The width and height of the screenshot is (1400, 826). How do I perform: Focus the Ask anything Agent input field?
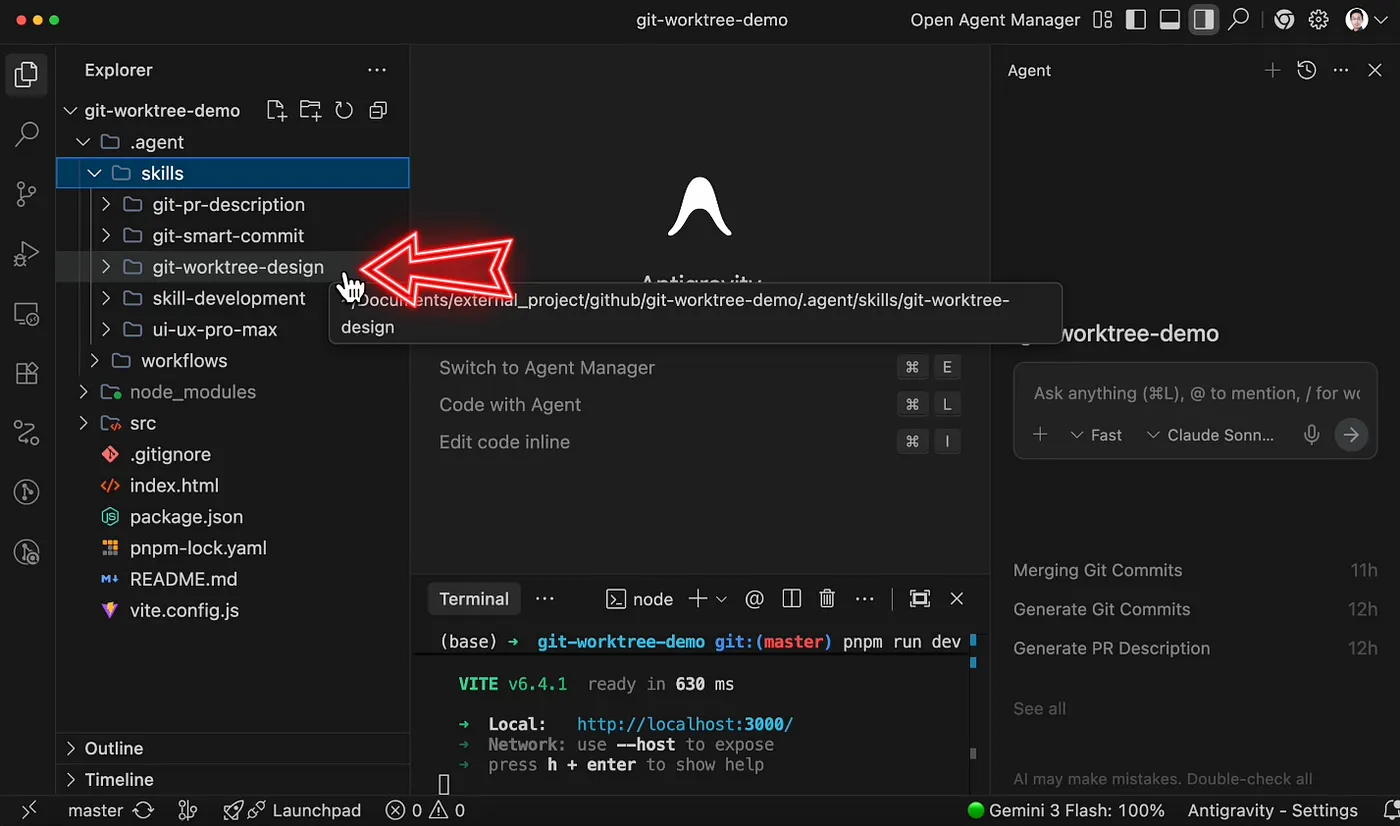1196,393
